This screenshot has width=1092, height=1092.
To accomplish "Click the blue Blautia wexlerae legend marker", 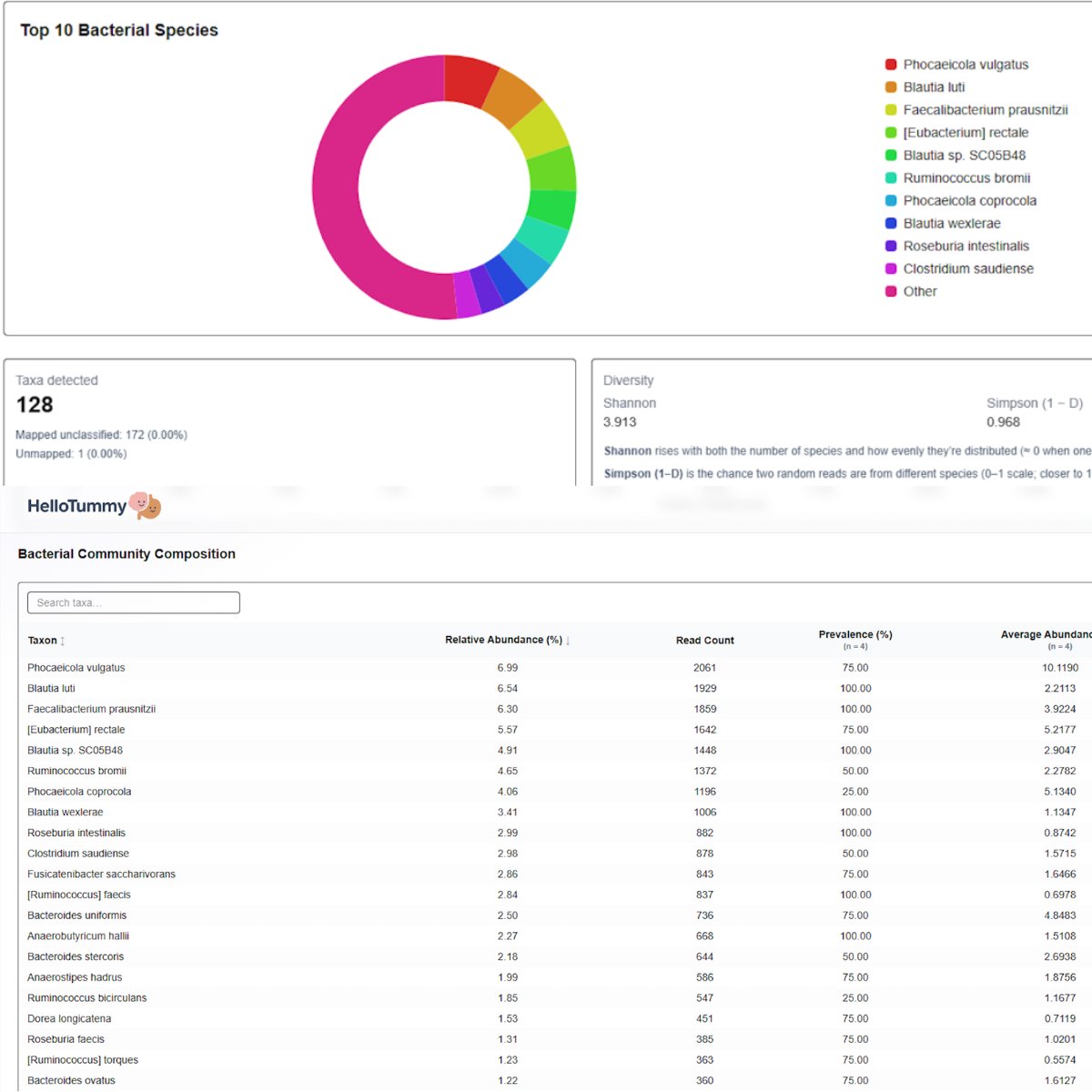I will pos(891,224).
